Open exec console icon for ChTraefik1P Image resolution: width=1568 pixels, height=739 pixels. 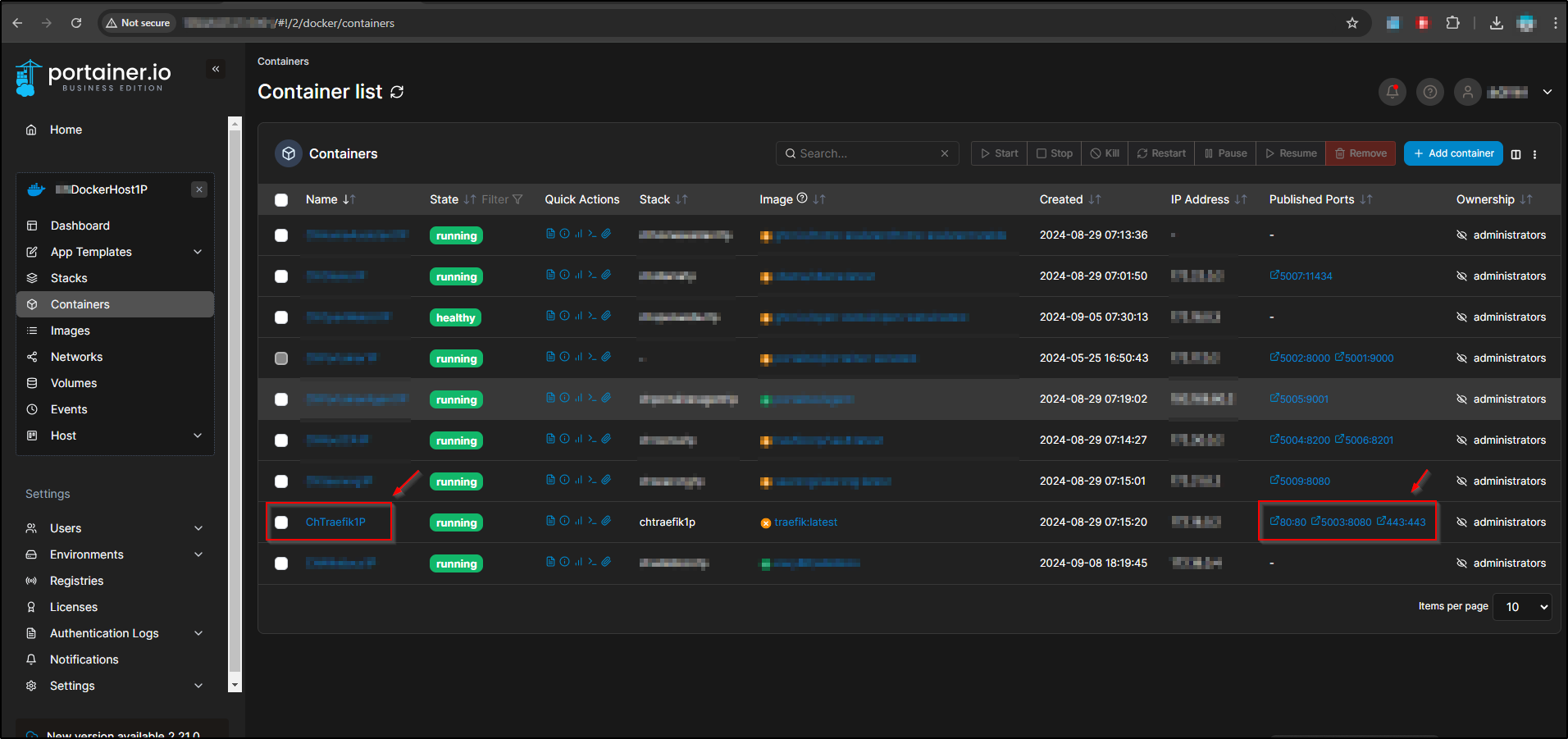coord(592,521)
